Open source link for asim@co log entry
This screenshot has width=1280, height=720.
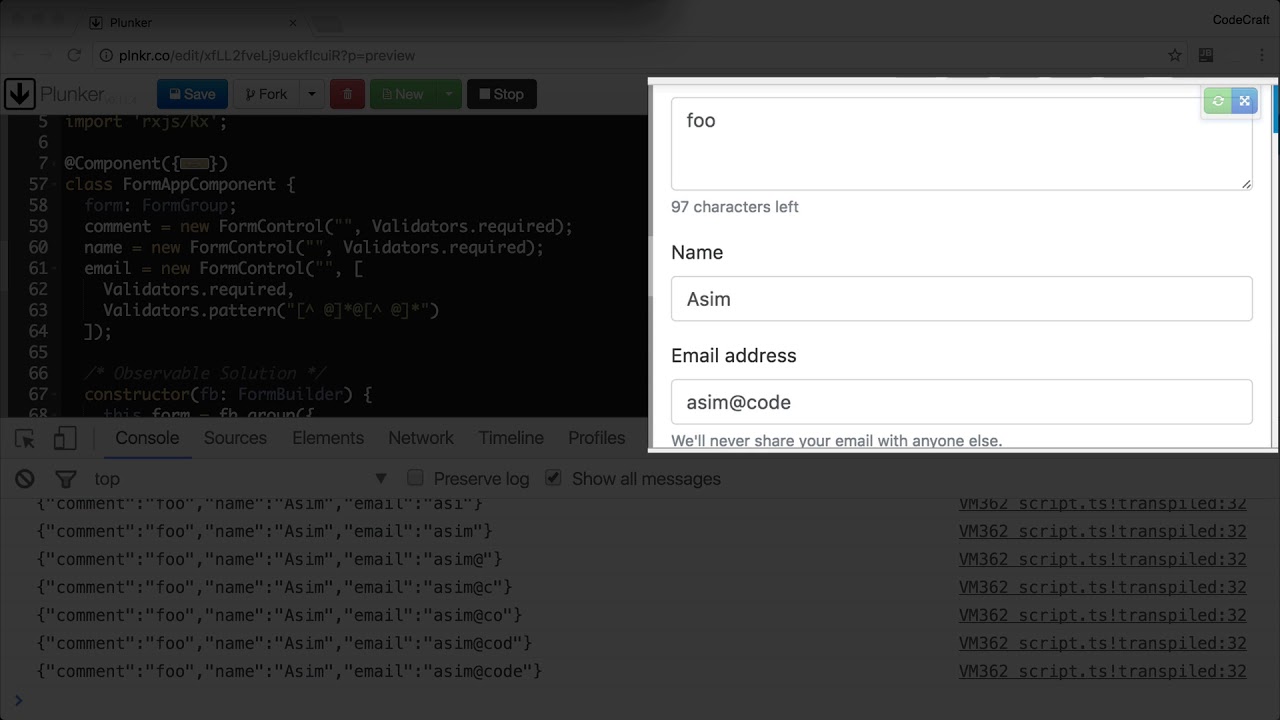[x=1103, y=615]
